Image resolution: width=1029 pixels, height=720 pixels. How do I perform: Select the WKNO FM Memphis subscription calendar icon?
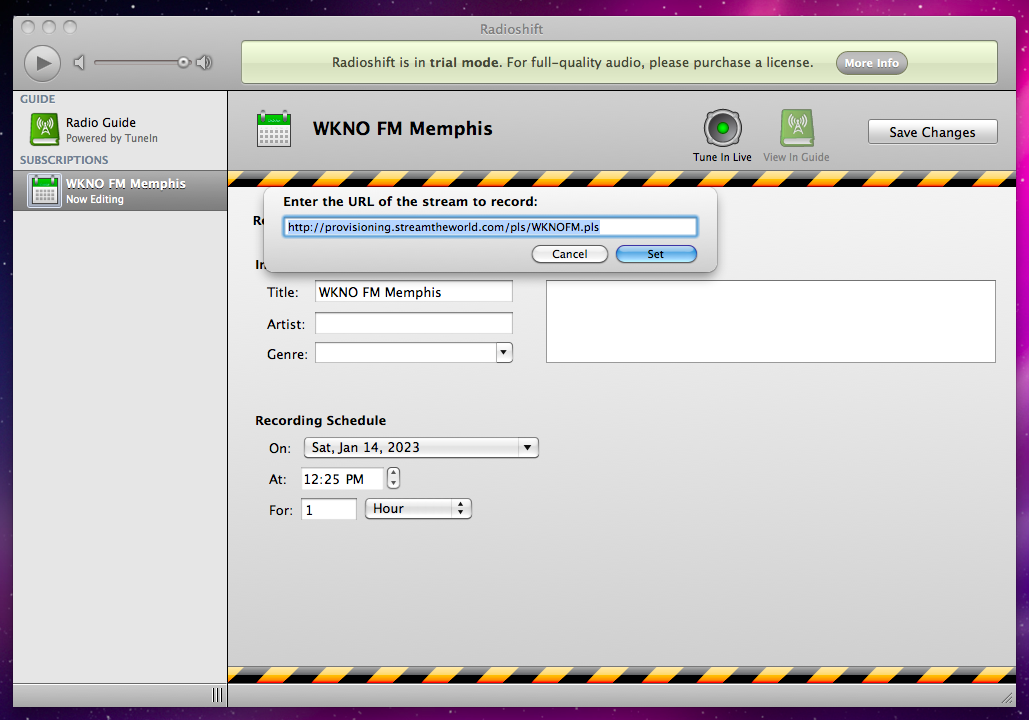45,190
